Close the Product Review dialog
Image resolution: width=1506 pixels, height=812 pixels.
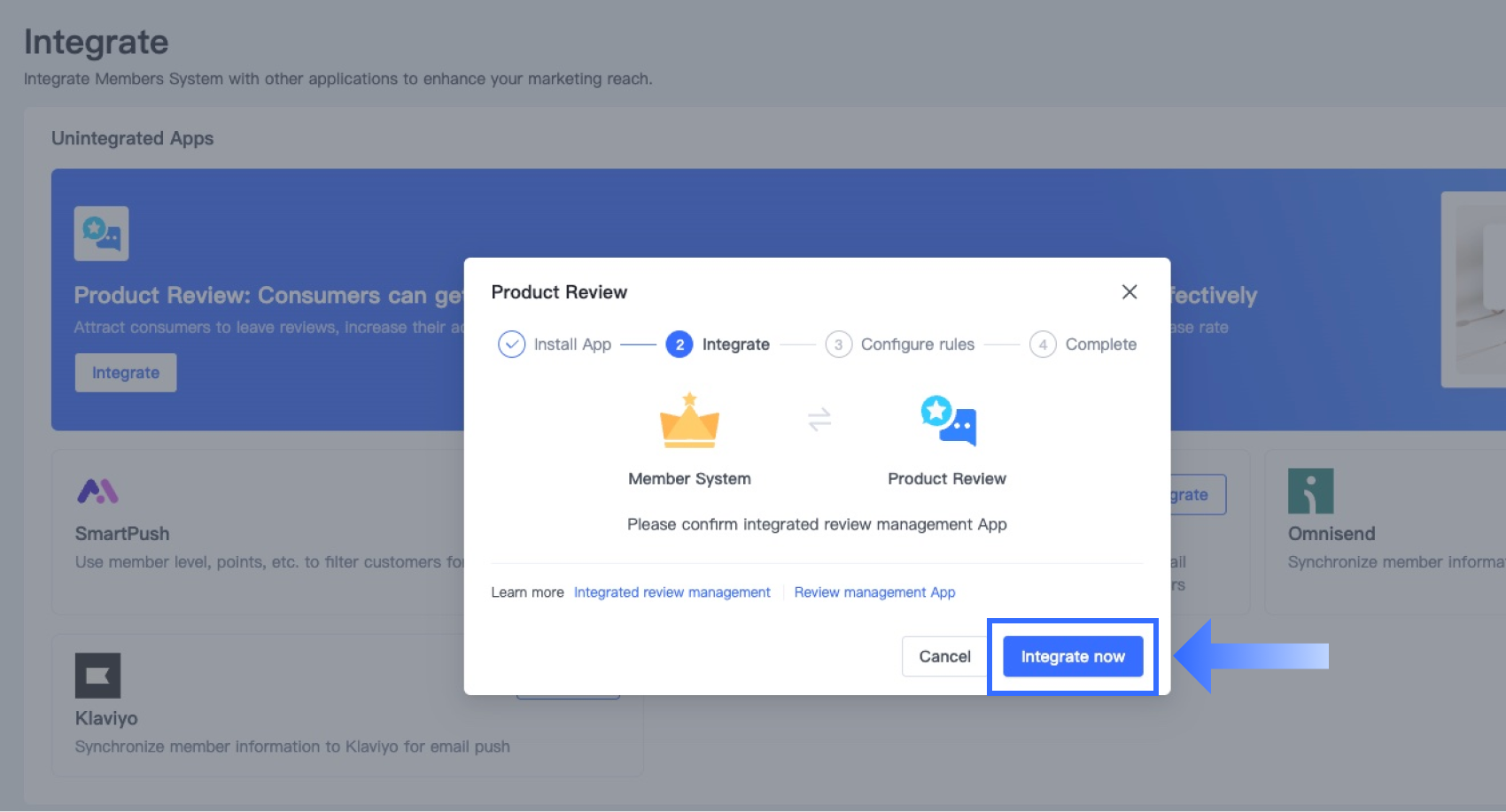coord(1129,292)
